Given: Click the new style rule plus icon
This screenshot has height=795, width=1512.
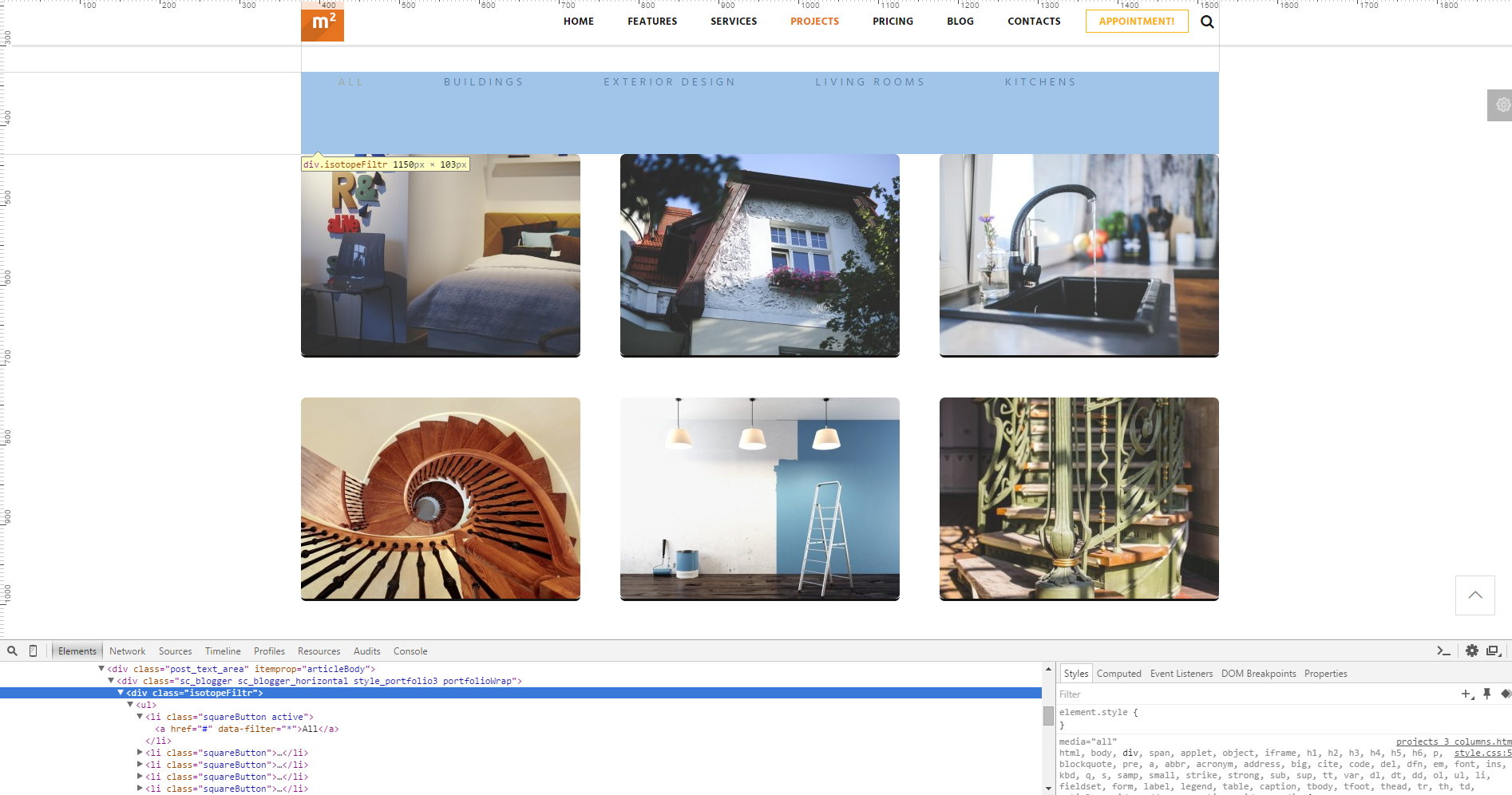Looking at the screenshot, I should tap(1466, 694).
